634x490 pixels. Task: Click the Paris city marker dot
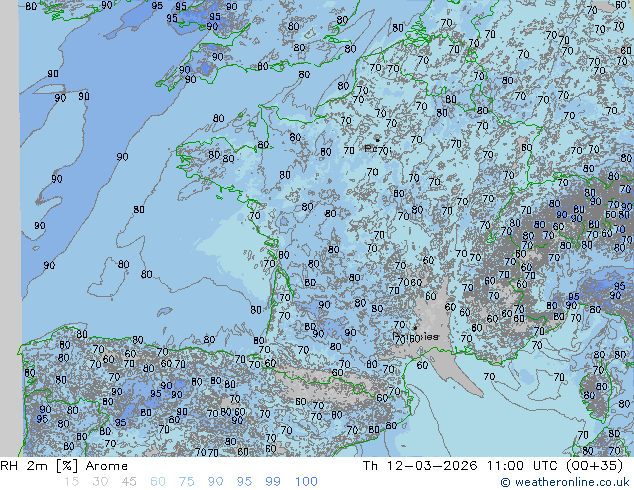[378, 140]
